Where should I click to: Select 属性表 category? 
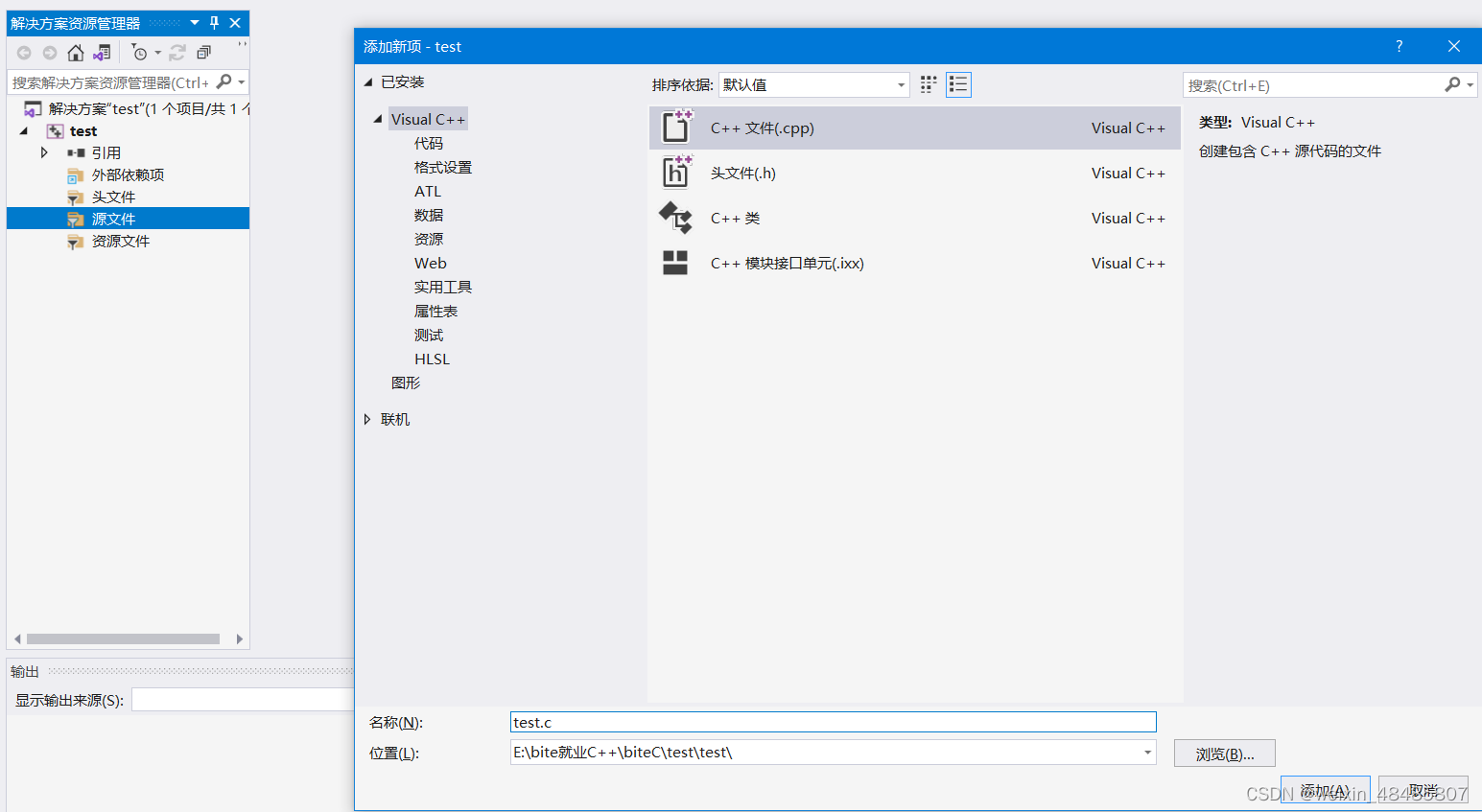click(x=435, y=311)
